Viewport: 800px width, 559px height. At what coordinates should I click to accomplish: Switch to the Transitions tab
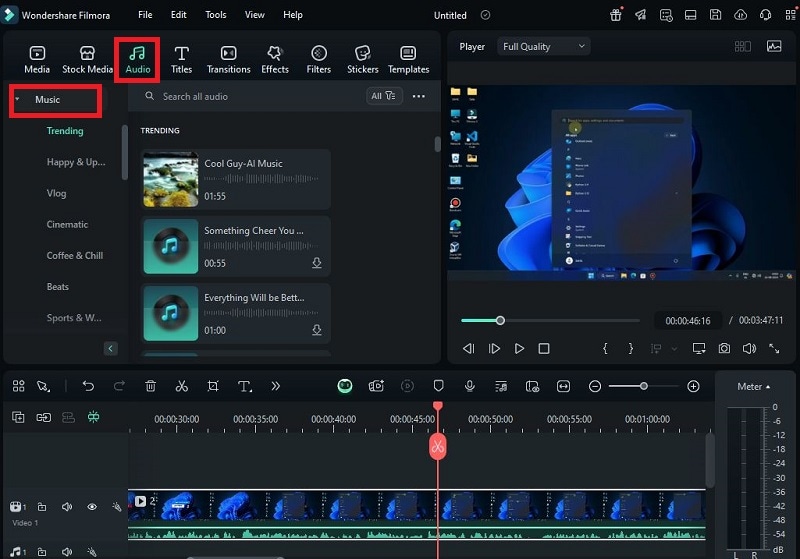tap(228, 59)
